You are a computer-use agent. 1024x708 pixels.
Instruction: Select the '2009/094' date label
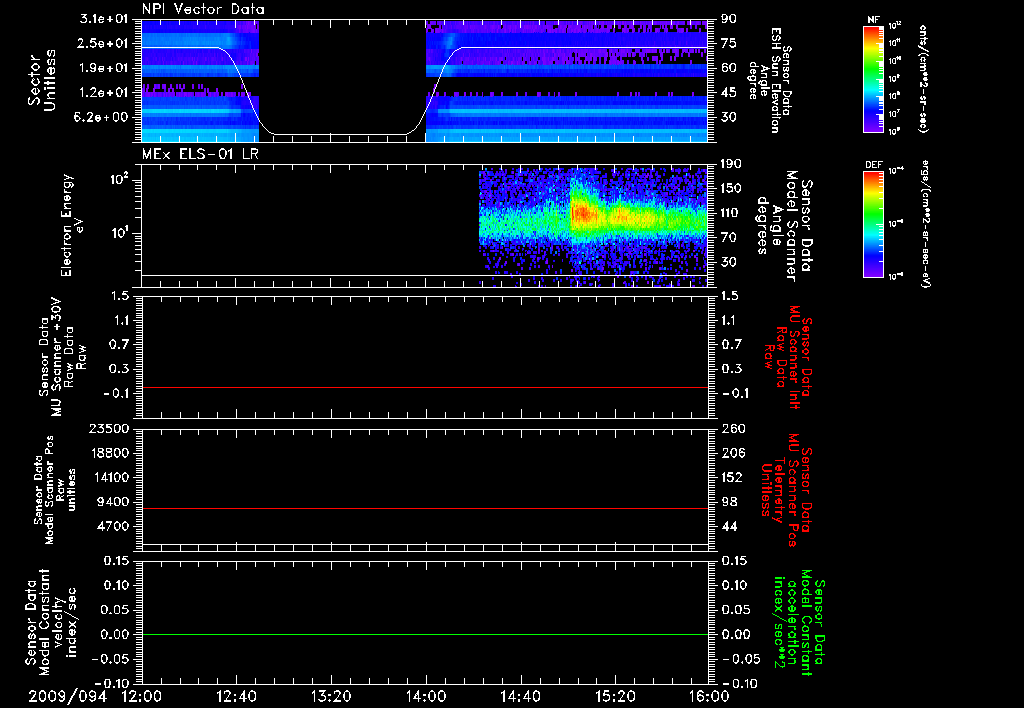pos(67,696)
